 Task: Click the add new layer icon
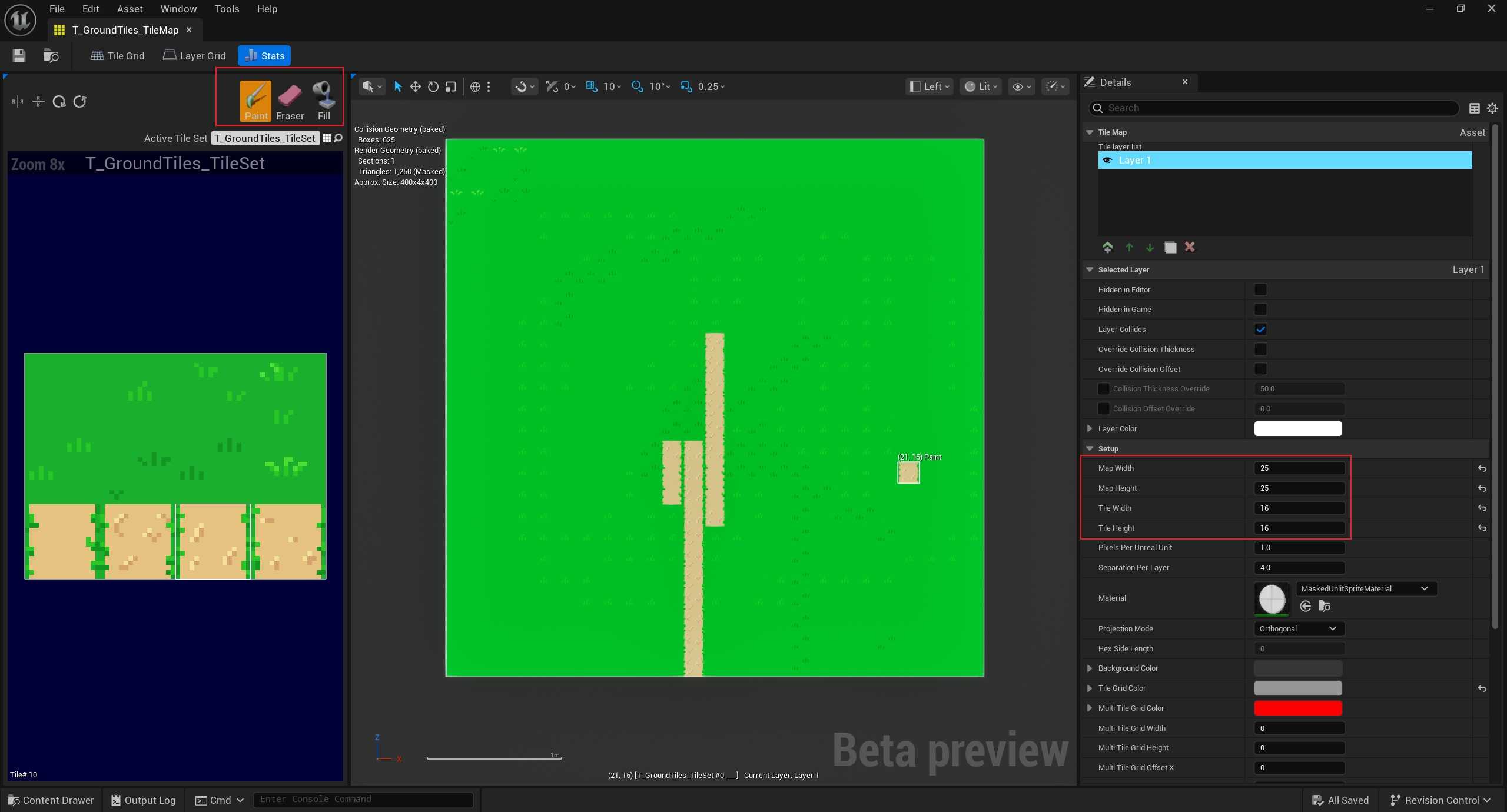pos(1107,247)
